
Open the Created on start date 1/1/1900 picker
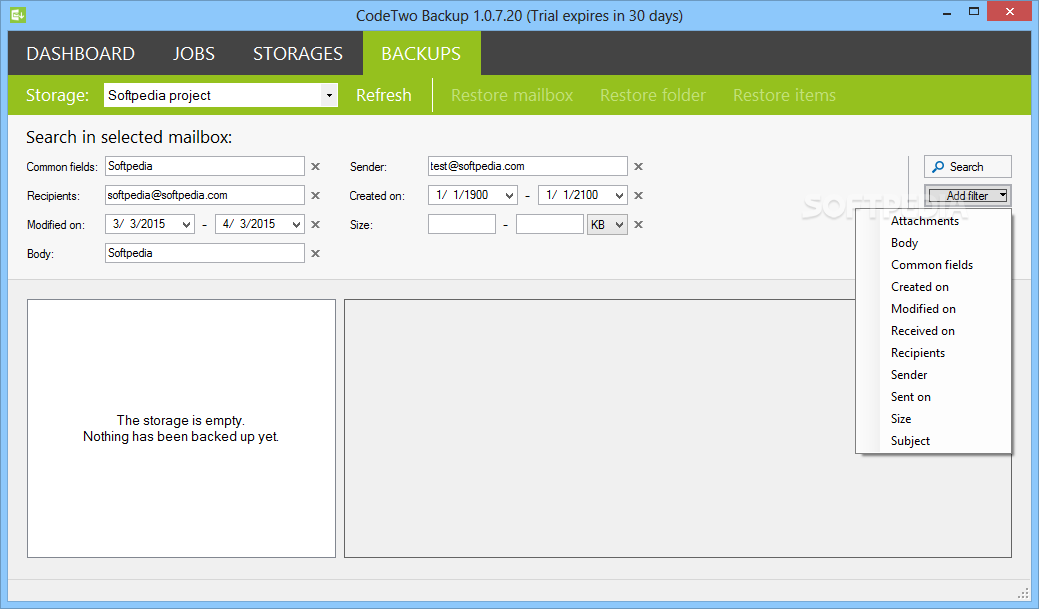click(509, 195)
